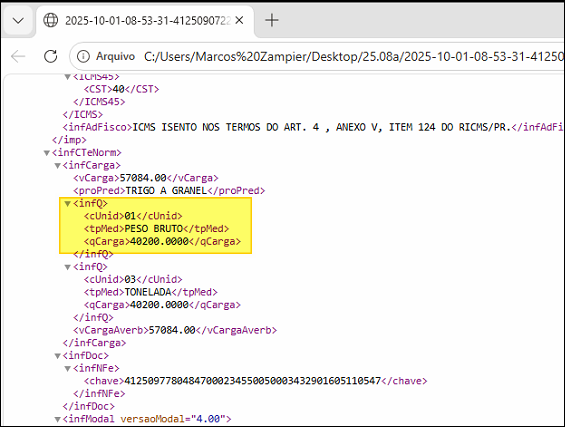Open a new tab with plus button
The image size is (565, 427).
click(x=272, y=20)
